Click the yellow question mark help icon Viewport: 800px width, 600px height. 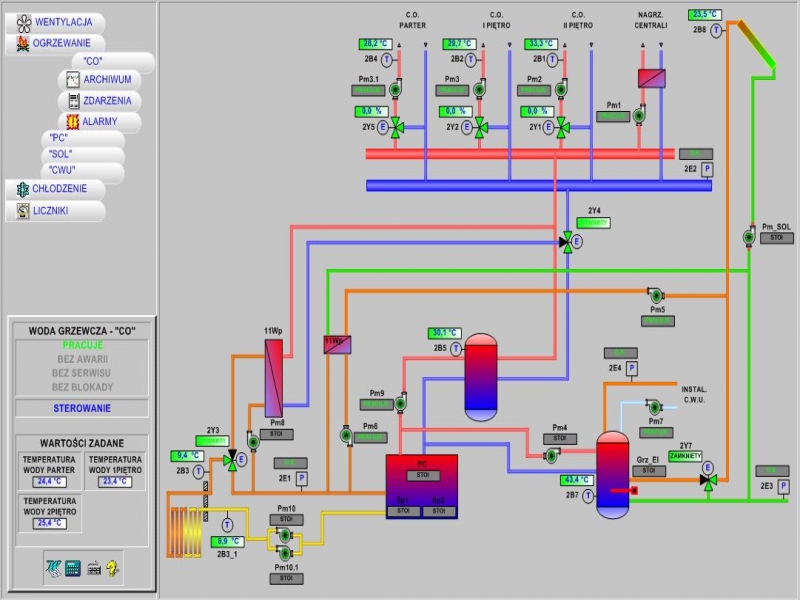tap(112, 568)
